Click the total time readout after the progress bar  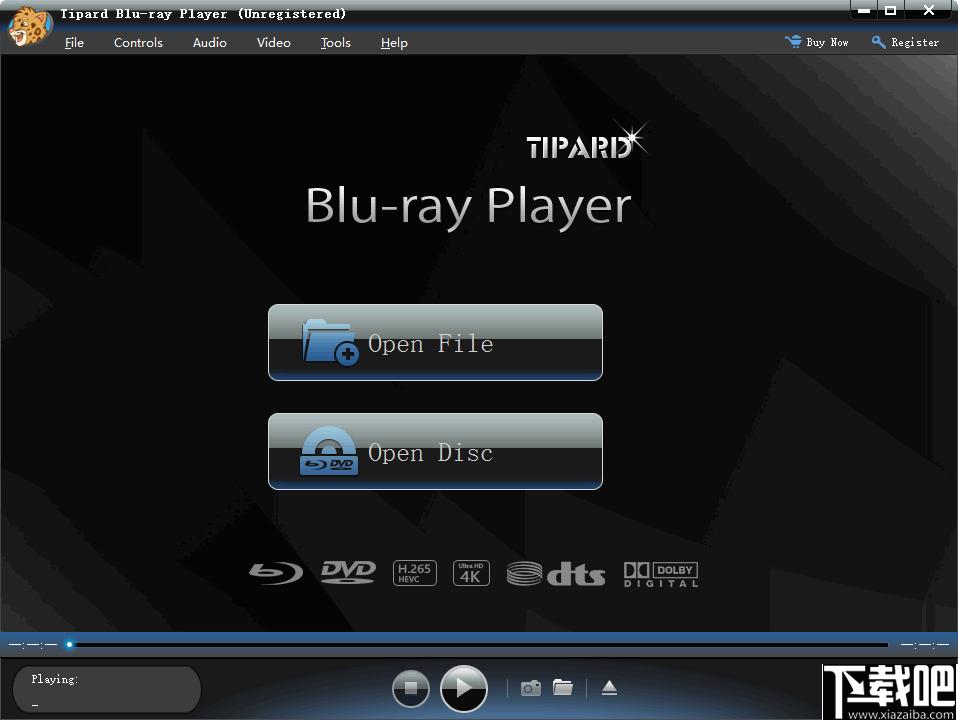pyautogui.click(x=924, y=644)
